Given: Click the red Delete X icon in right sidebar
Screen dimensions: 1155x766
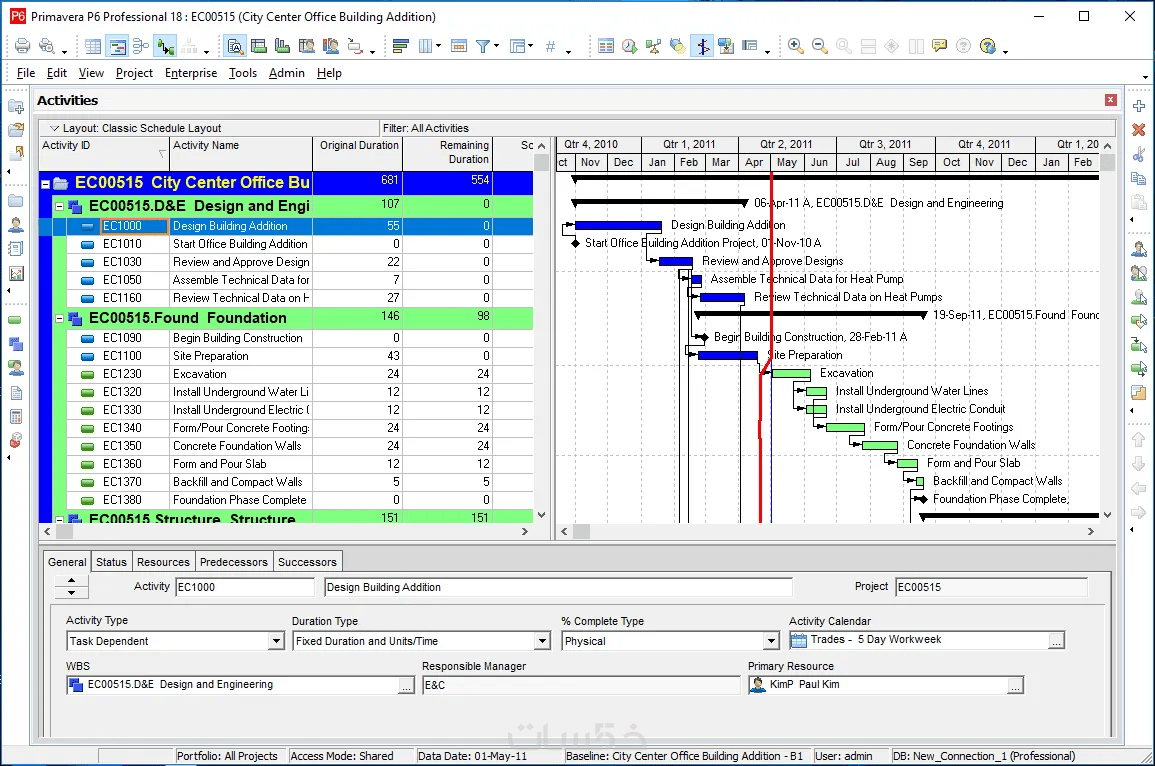Looking at the screenshot, I should (x=1138, y=130).
